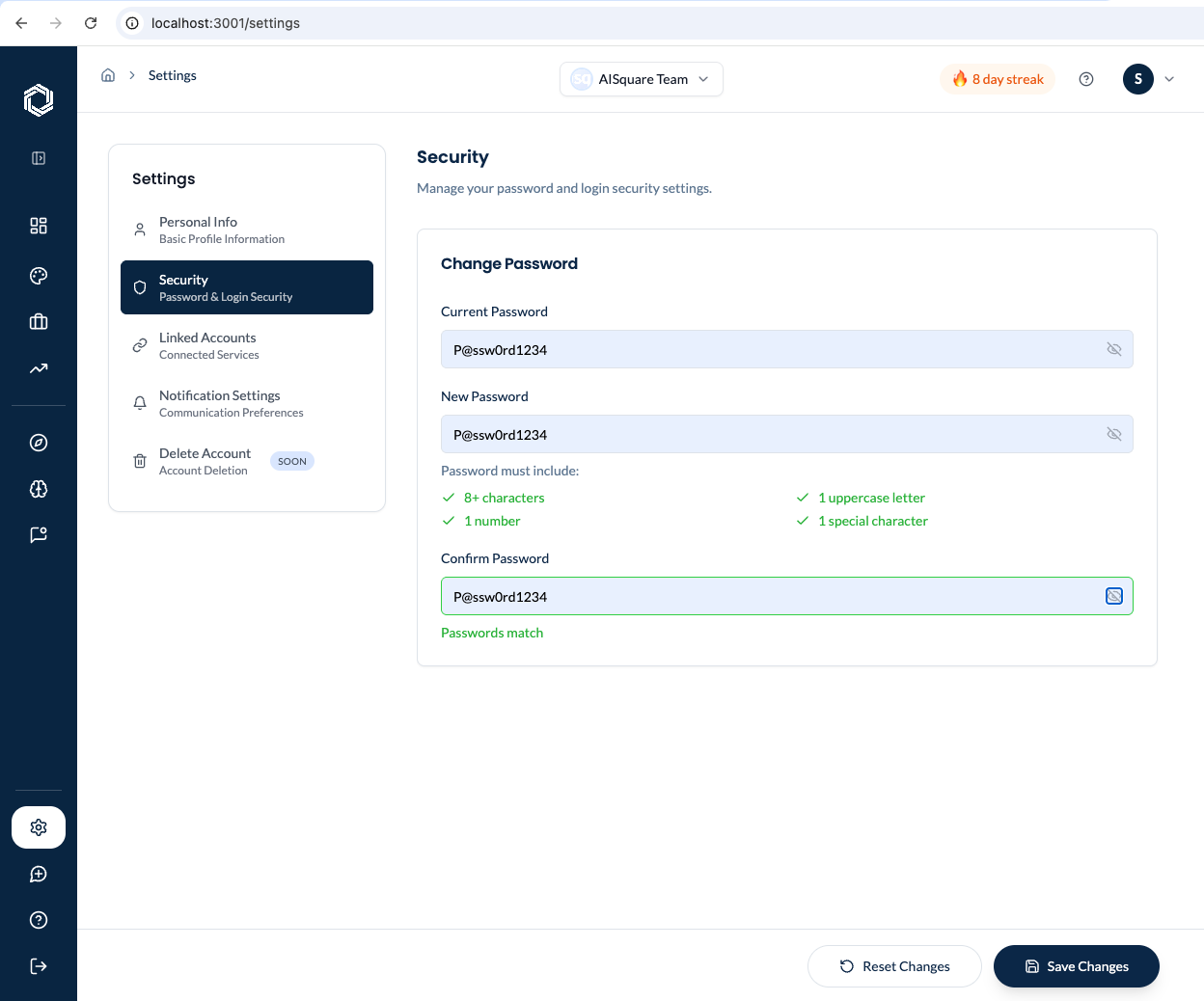Click into the New Password field
Image resolution: width=1204 pixels, height=1001 pixels.
[x=787, y=434]
